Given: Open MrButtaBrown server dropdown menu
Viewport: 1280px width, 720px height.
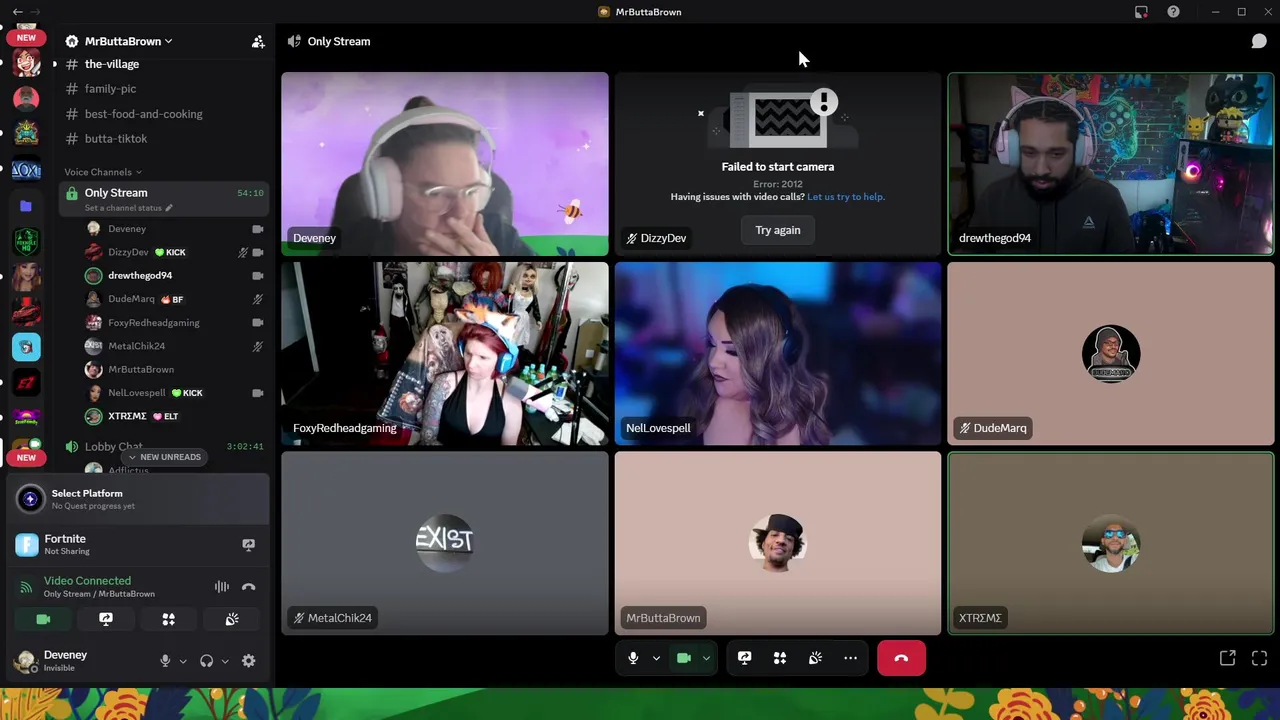Looking at the screenshot, I should [x=130, y=41].
